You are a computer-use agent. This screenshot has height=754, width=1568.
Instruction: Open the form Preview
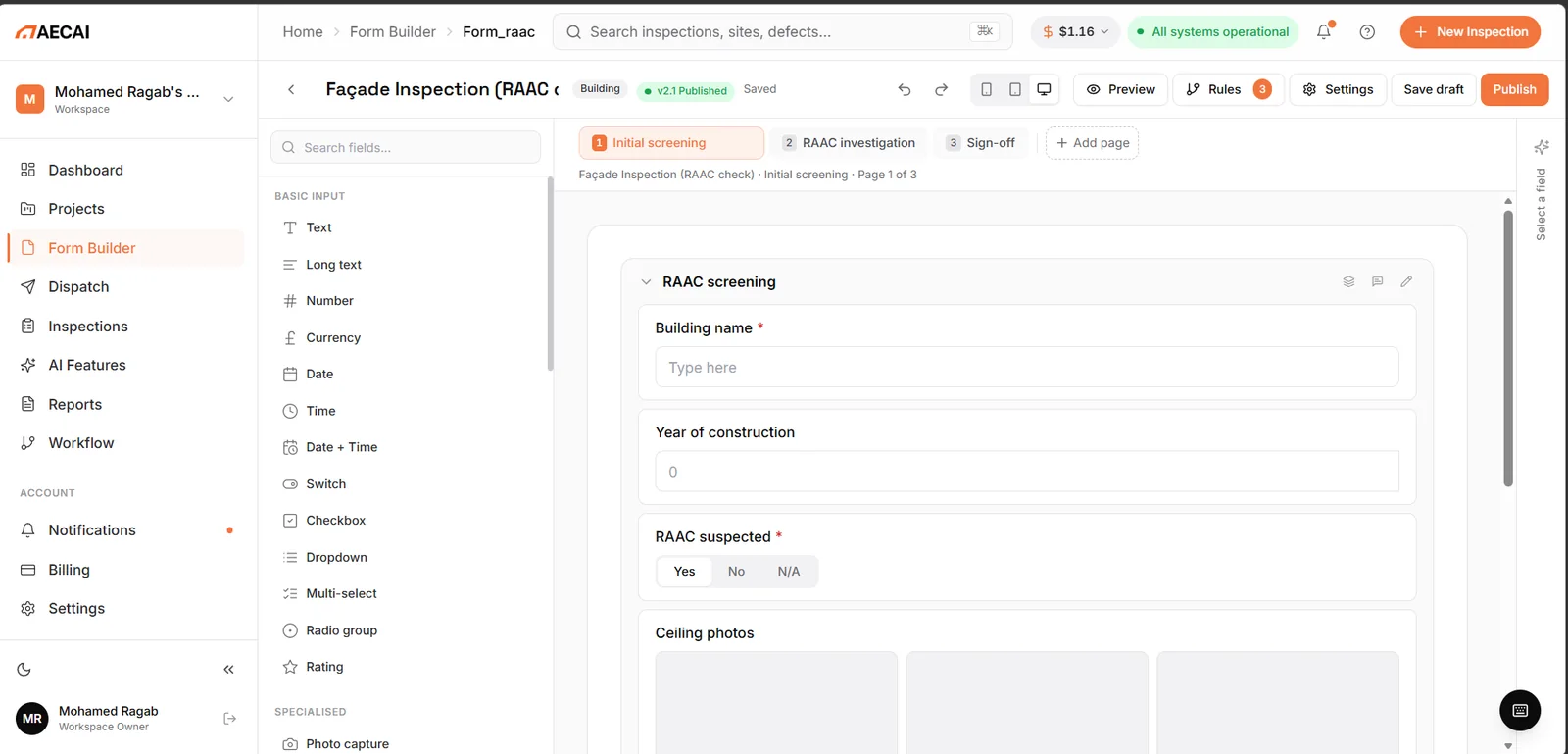pos(1121,89)
